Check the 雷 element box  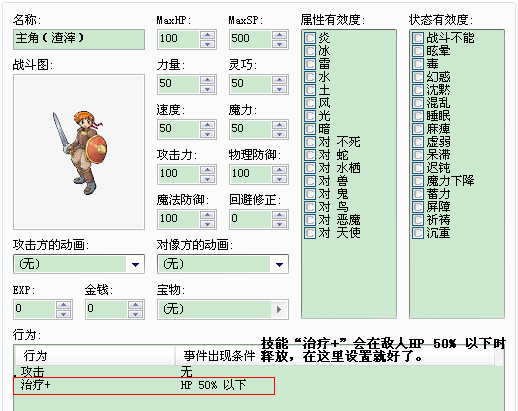pos(310,64)
